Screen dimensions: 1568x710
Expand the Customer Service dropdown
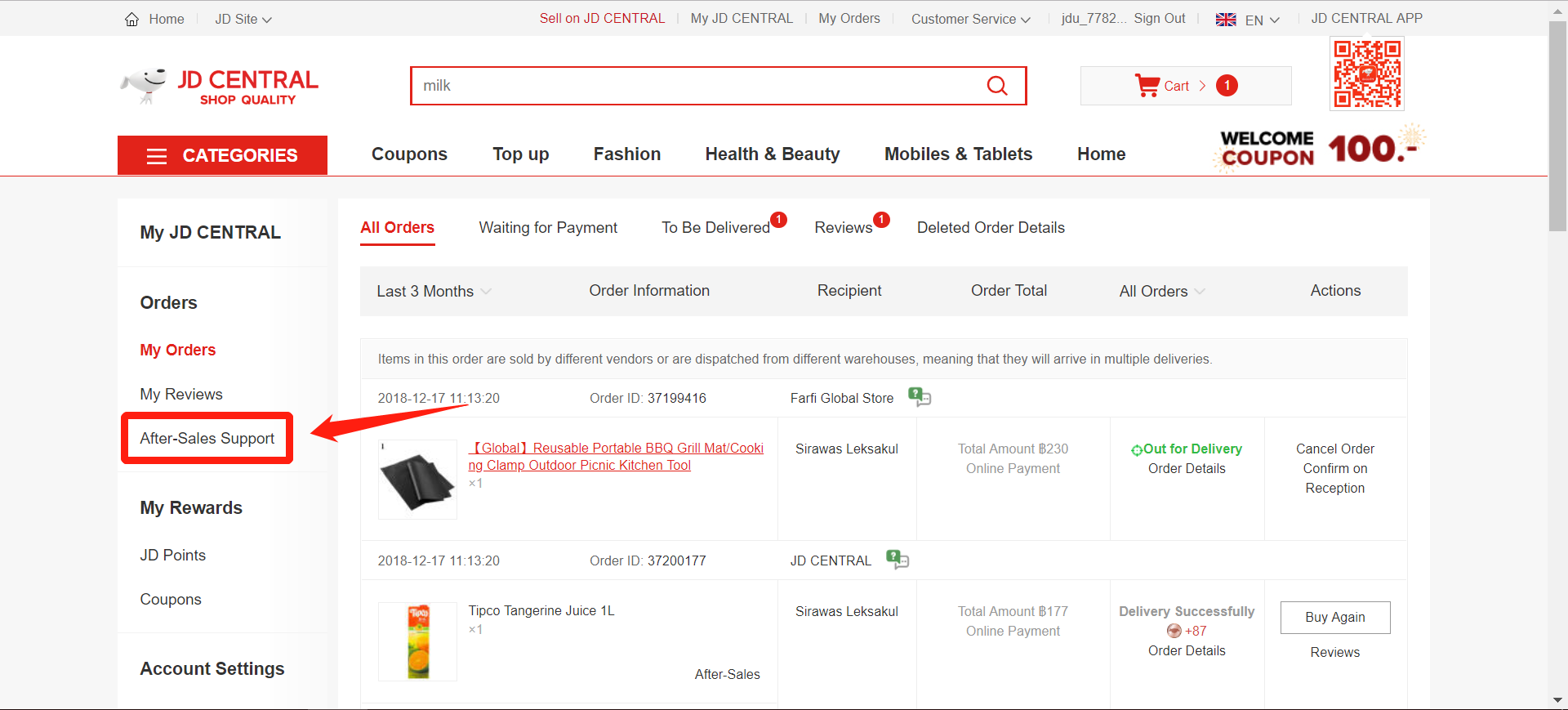971,19
